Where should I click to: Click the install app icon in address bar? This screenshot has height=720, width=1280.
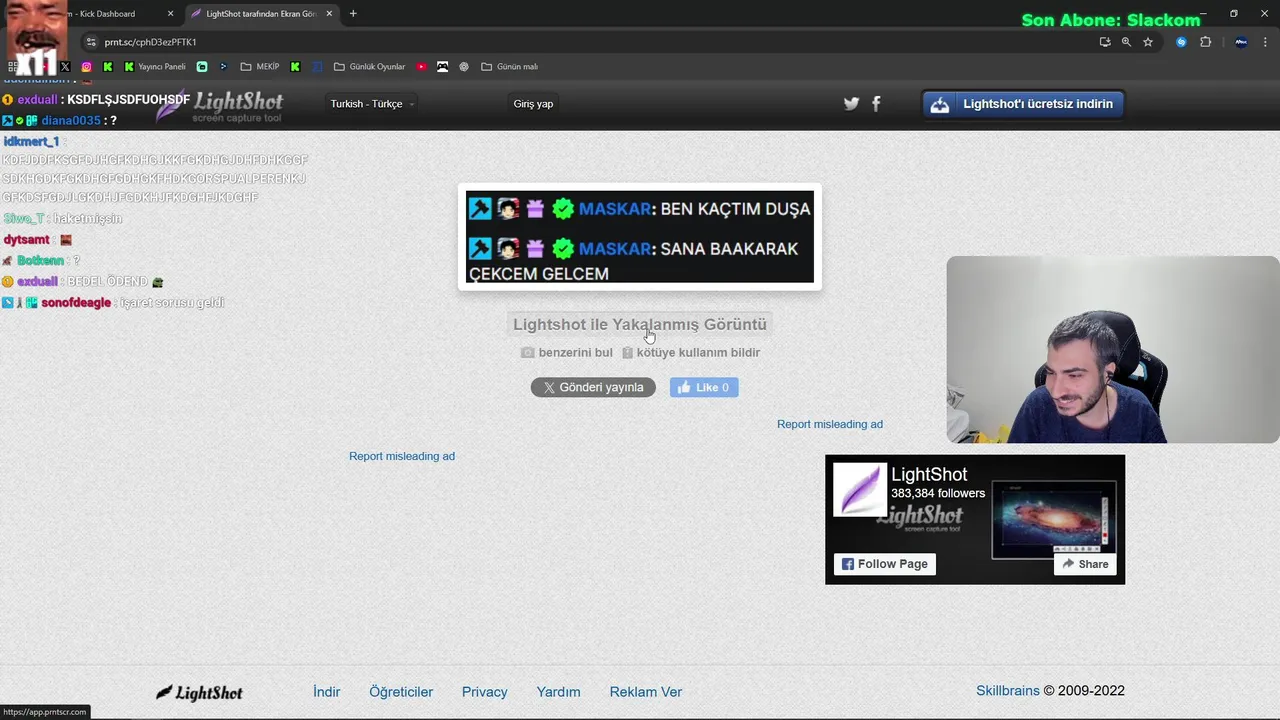[1105, 42]
